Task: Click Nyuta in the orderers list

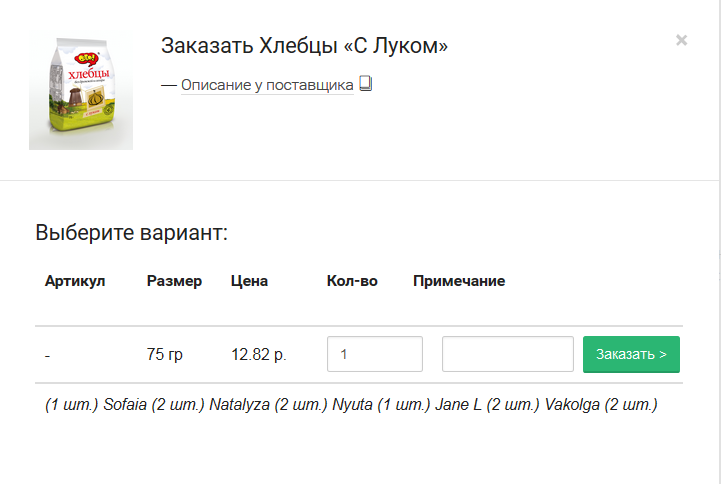Action: click(x=353, y=405)
